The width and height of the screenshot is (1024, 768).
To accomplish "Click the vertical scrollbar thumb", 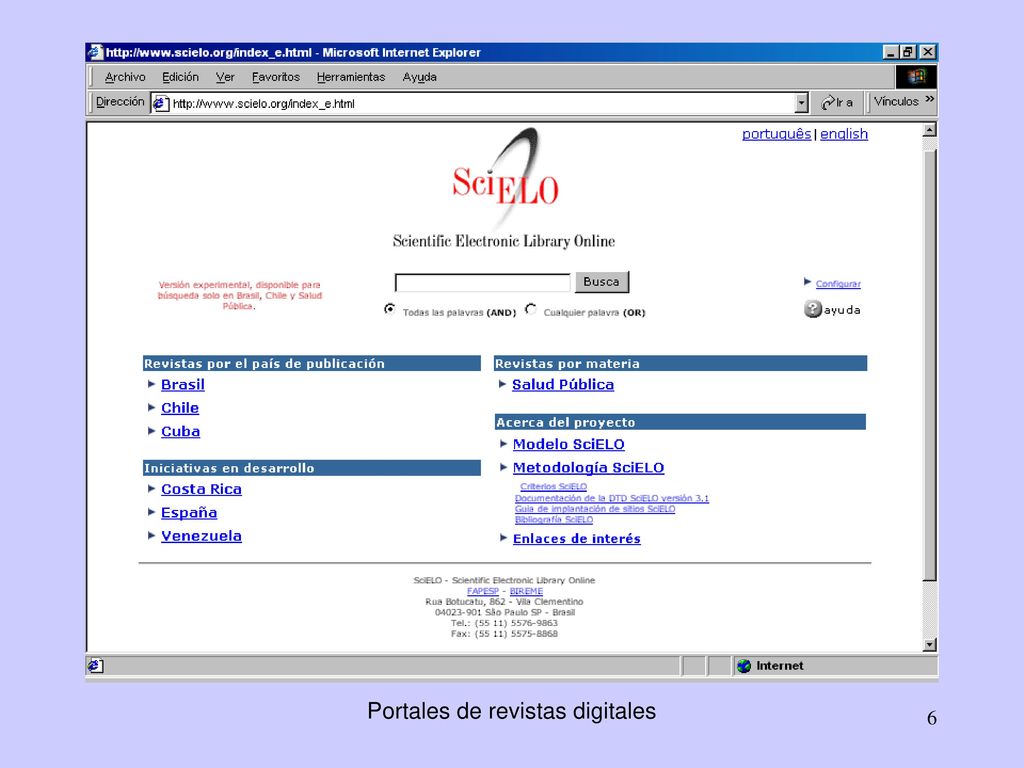I will (930, 366).
